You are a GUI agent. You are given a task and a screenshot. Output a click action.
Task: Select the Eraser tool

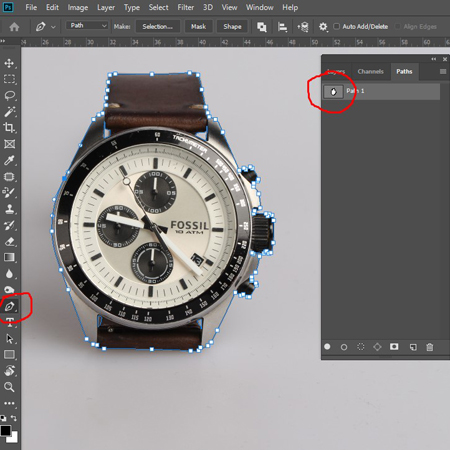(x=9, y=241)
